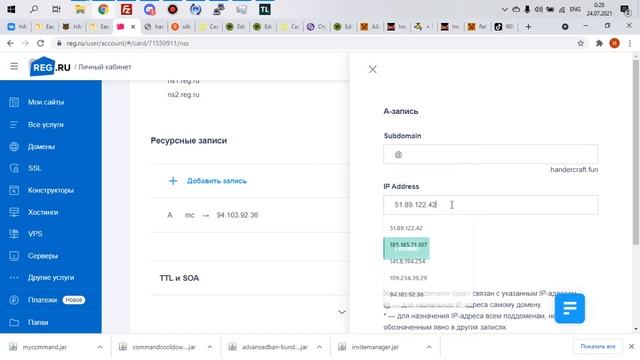Expand the TTL и SOA section
The width and height of the screenshot is (640, 360).
(179, 278)
